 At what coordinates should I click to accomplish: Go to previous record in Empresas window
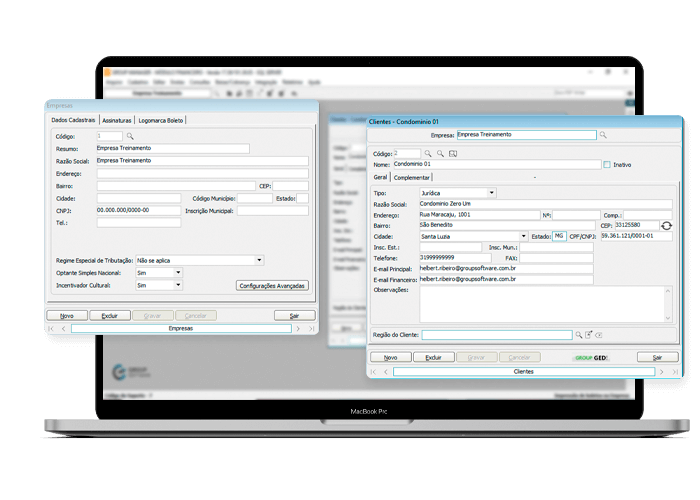click(x=63, y=329)
